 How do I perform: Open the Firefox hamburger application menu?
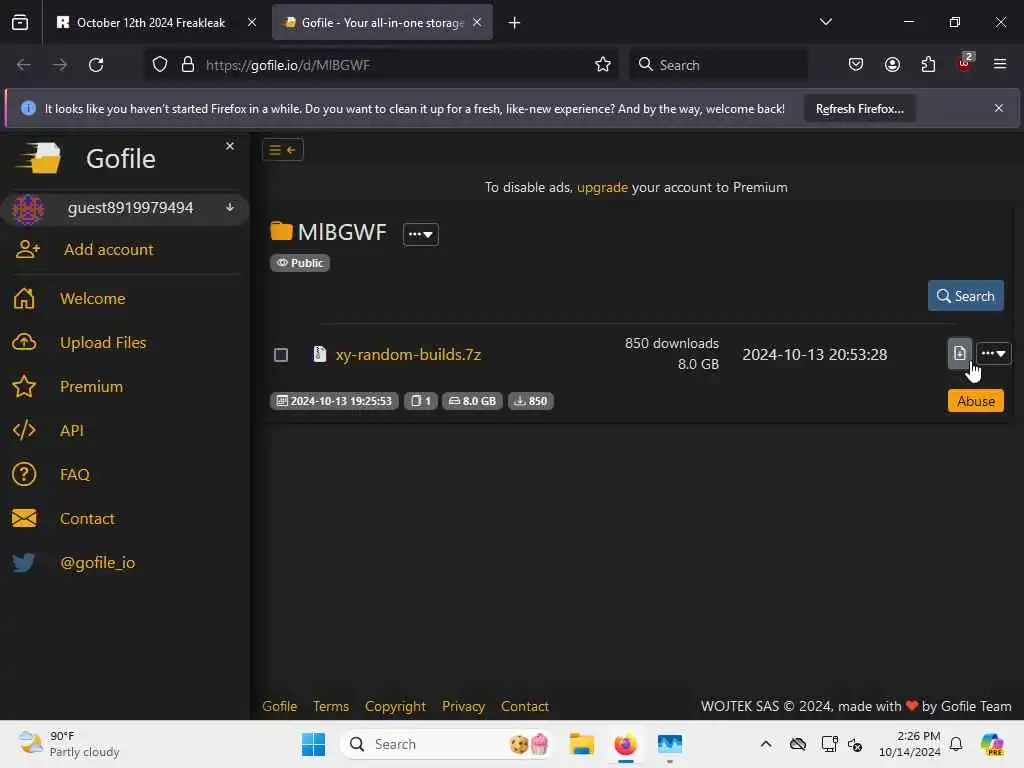click(x=1000, y=64)
